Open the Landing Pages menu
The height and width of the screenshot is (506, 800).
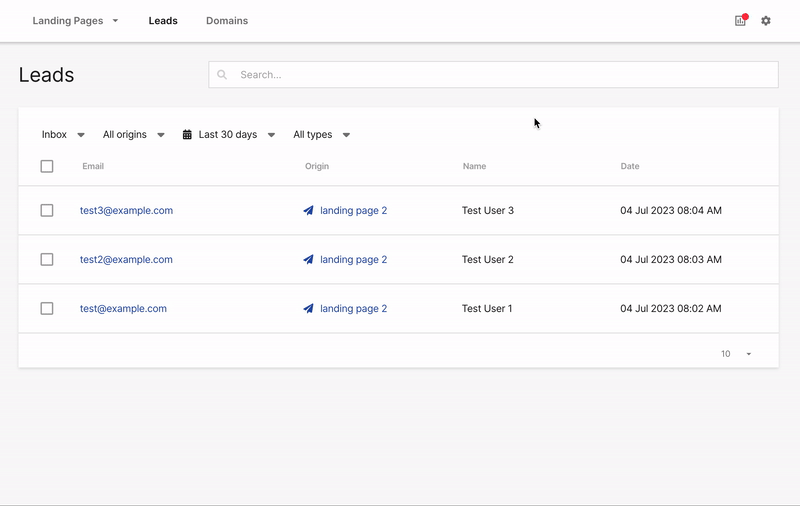coord(75,21)
